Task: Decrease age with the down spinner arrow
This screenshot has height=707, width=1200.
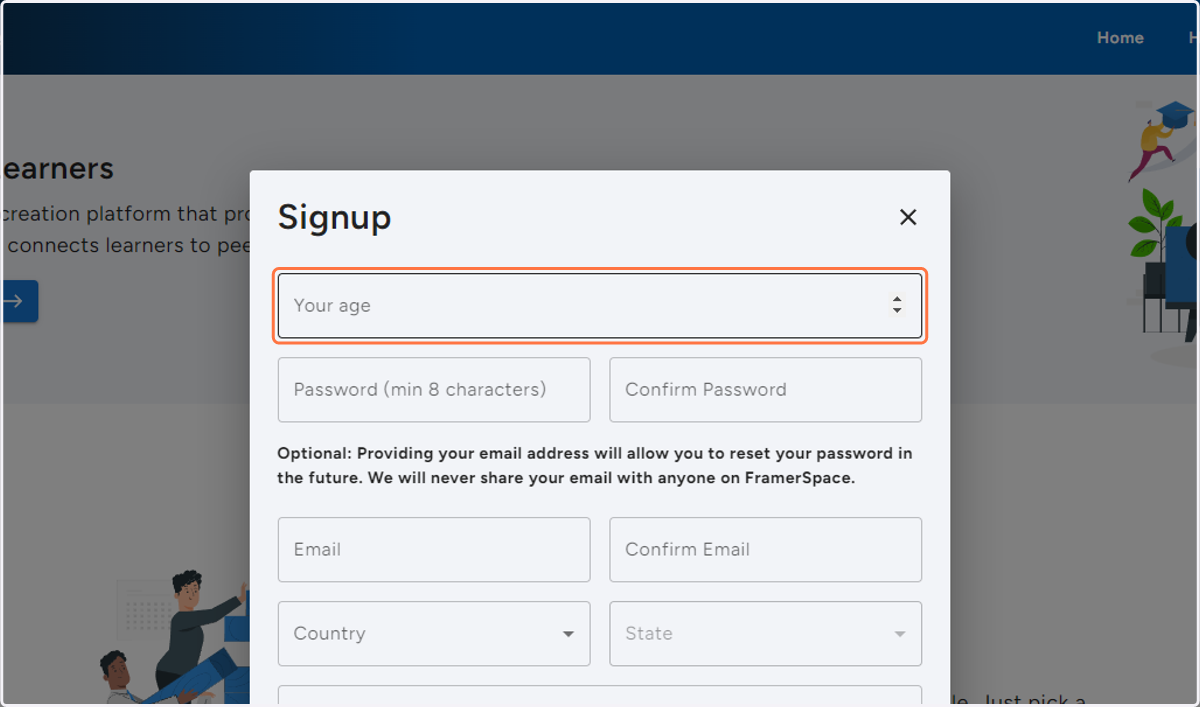Action: pos(897,311)
